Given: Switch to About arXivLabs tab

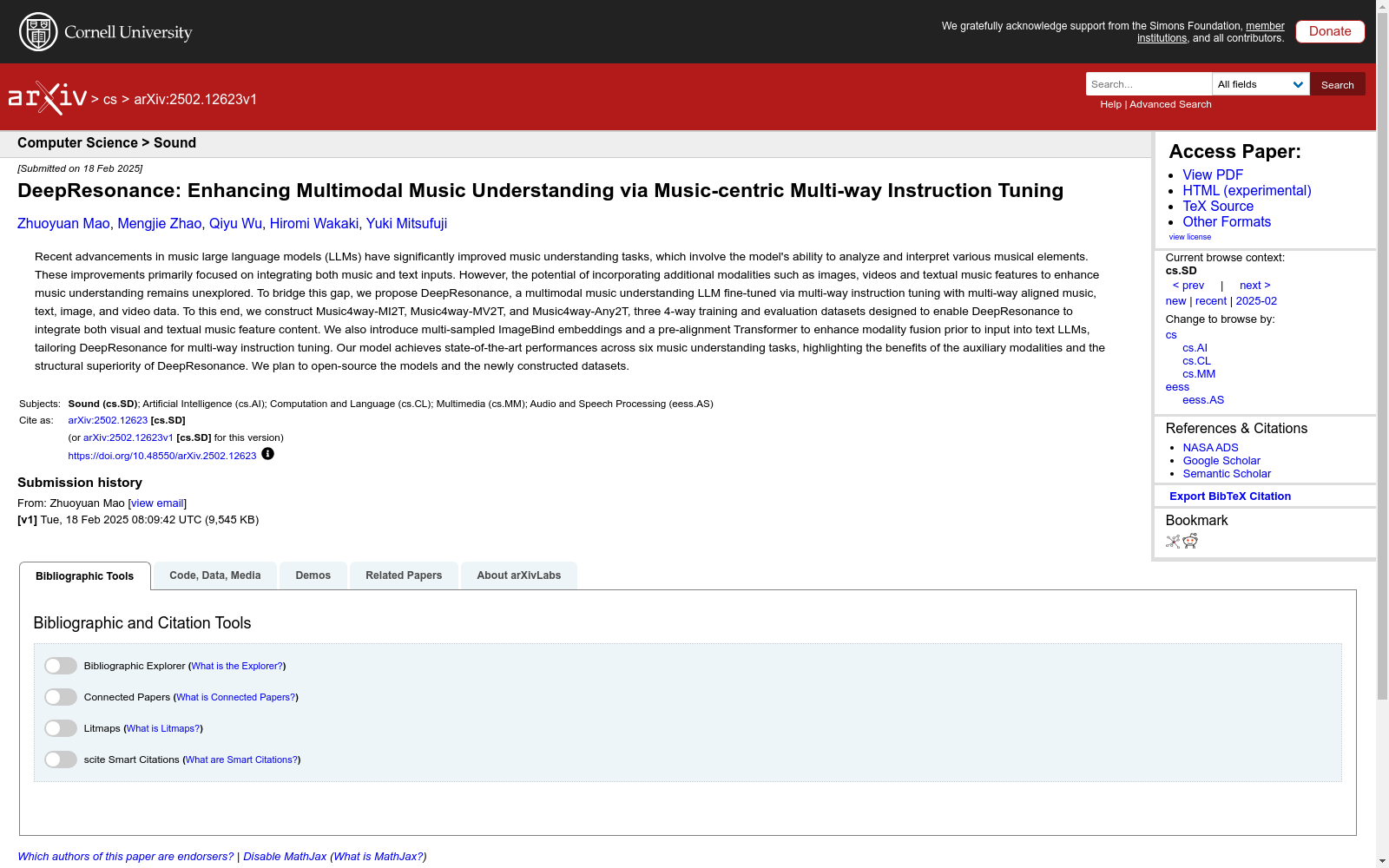Looking at the screenshot, I should tap(519, 575).
